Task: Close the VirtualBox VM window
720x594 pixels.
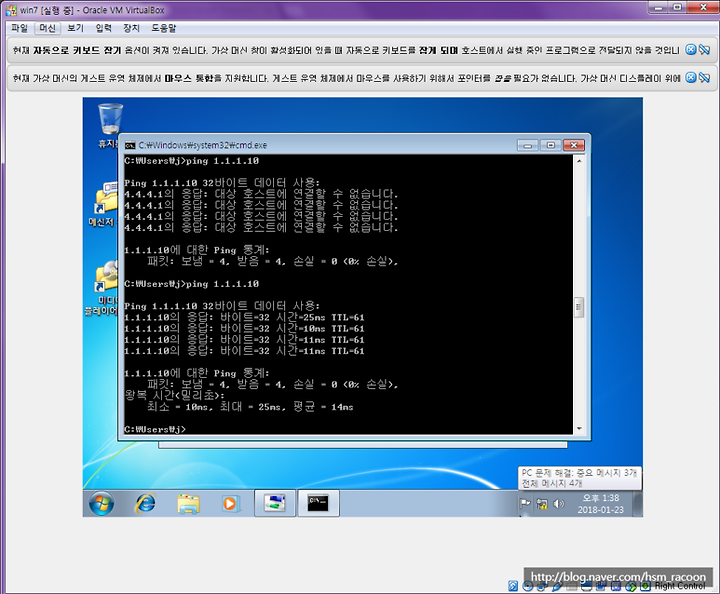Action: pos(703,7)
